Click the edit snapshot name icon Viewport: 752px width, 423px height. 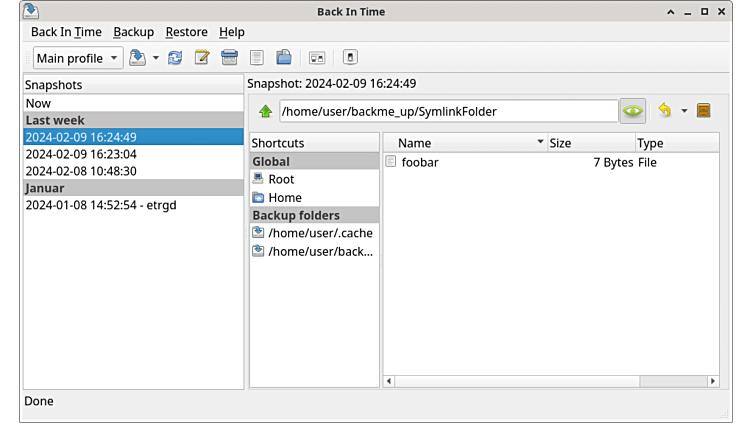pyautogui.click(x=202, y=58)
